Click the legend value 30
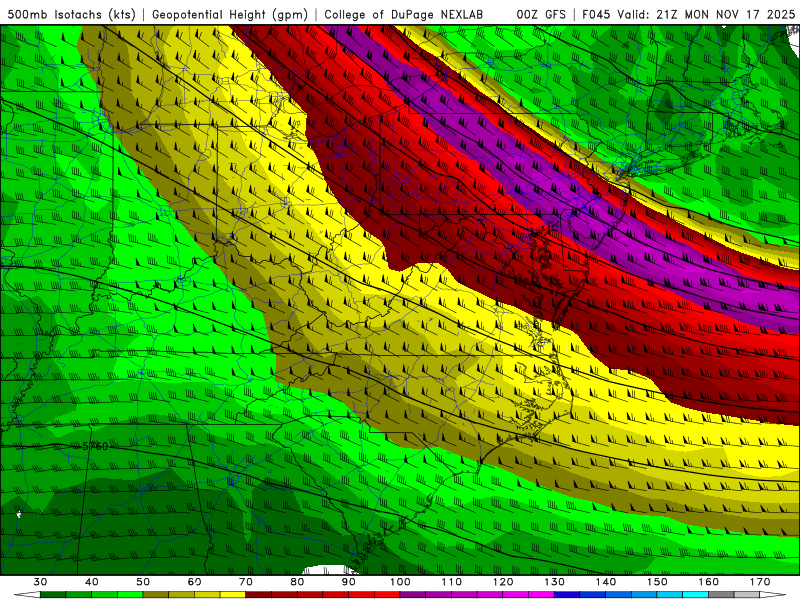The width and height of the screenshot is (800, 600). pyautogui.click(x=40, y=582)
